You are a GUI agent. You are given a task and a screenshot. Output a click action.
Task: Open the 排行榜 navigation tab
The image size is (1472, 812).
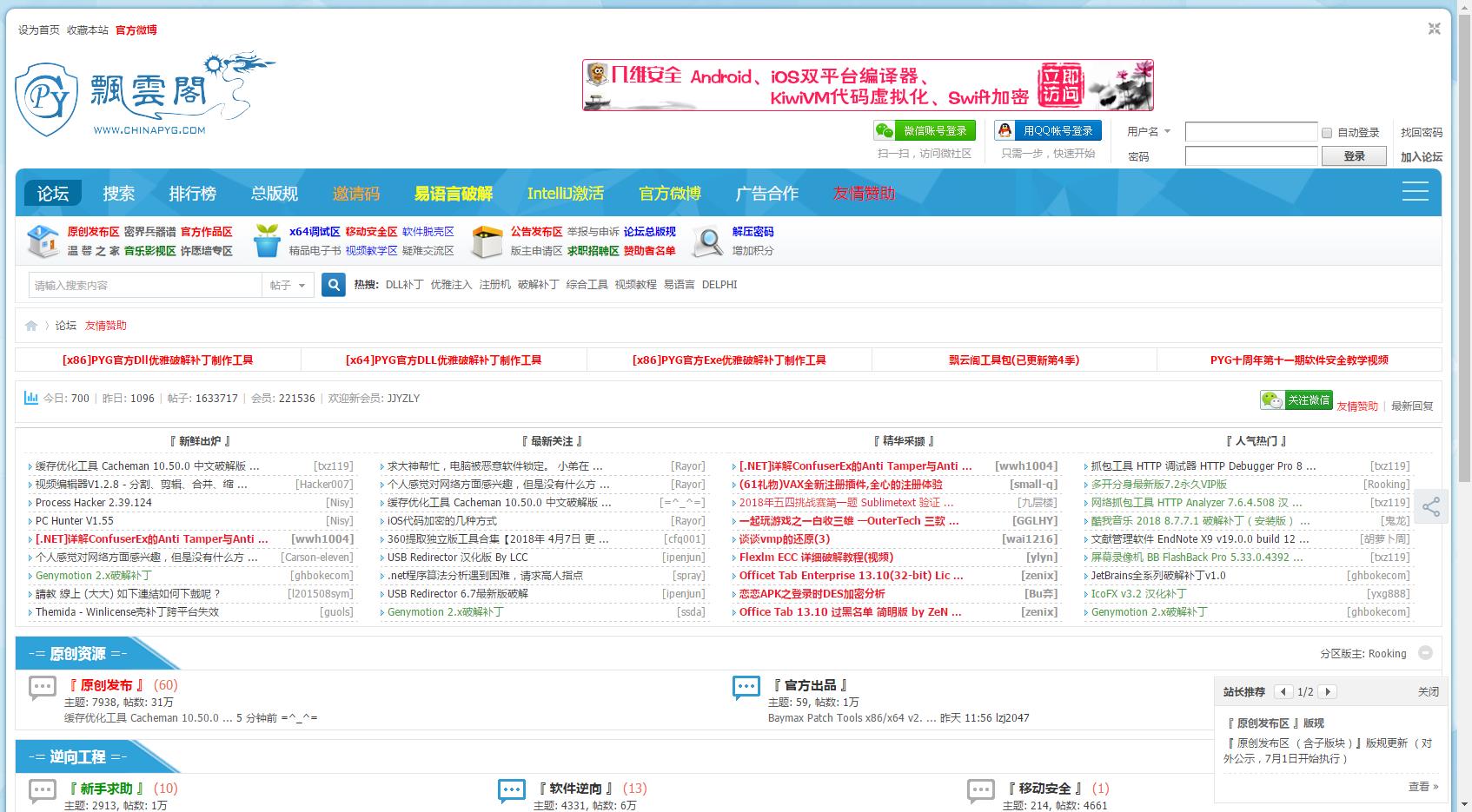click(192, 193)
